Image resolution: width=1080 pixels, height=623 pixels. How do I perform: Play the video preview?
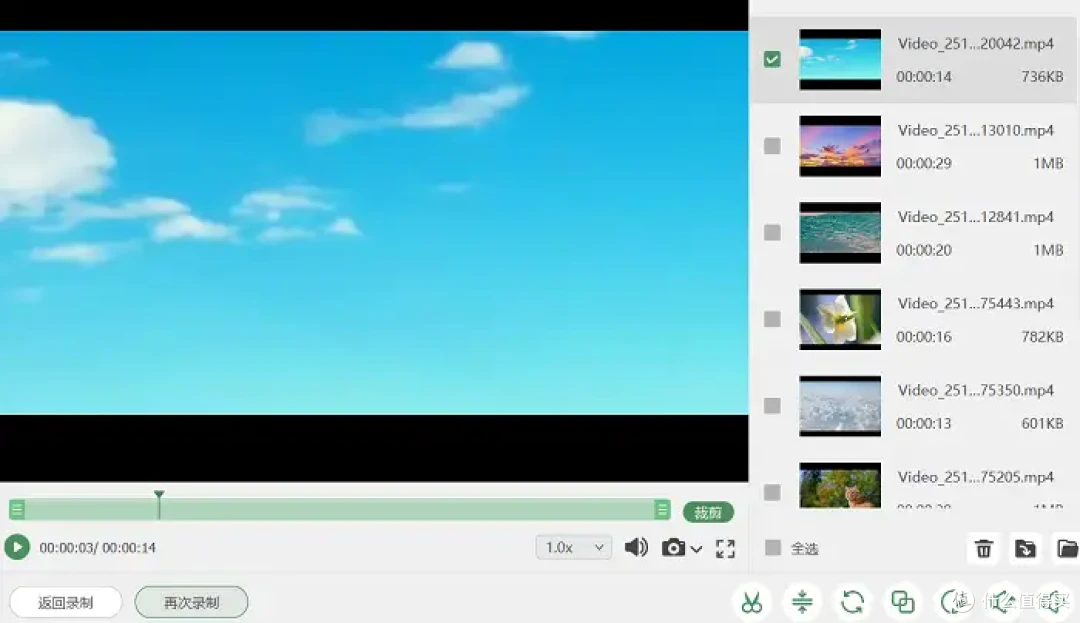pos(17,547)
